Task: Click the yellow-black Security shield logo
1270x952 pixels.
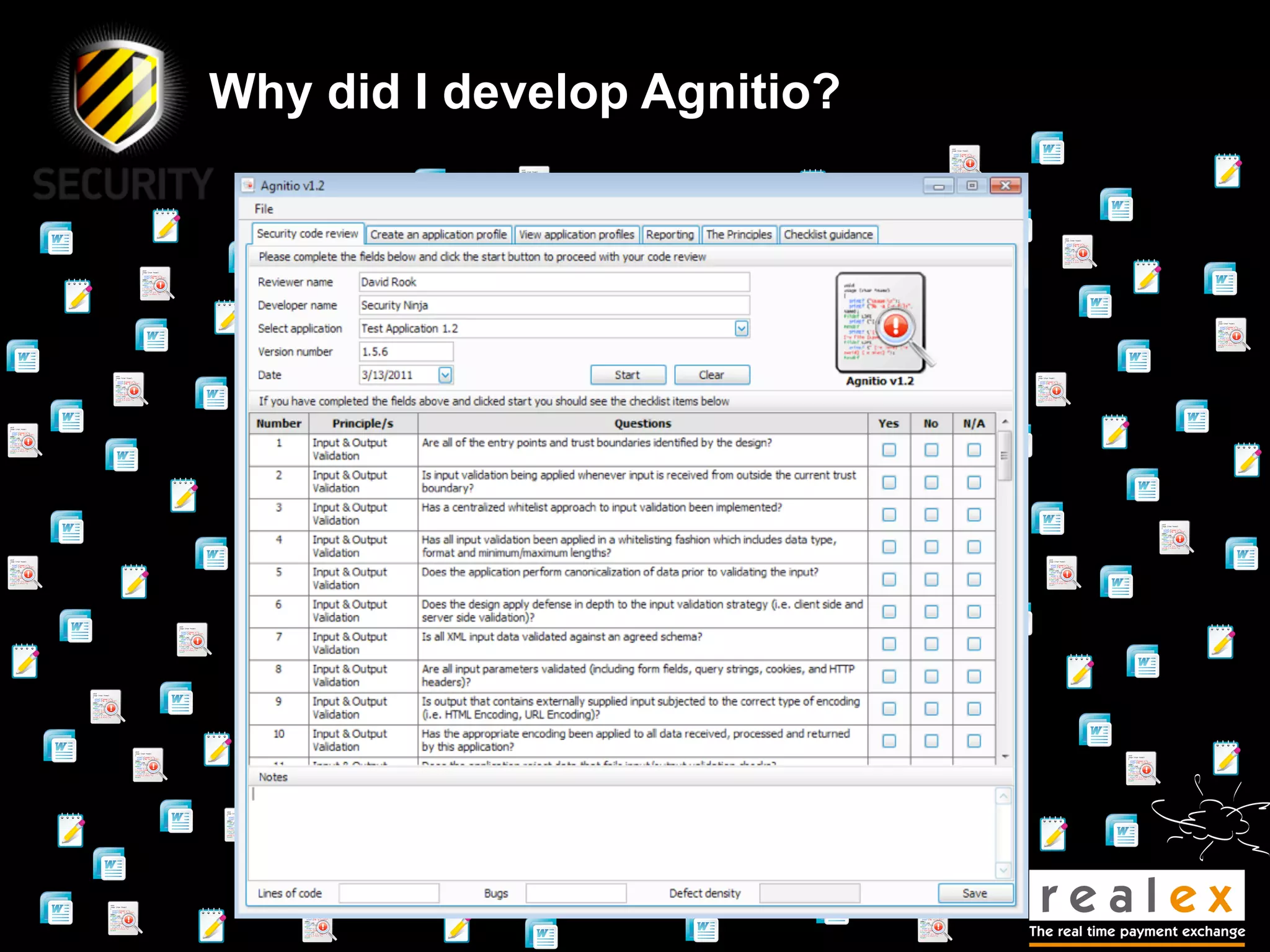Action: coord(118,96)
